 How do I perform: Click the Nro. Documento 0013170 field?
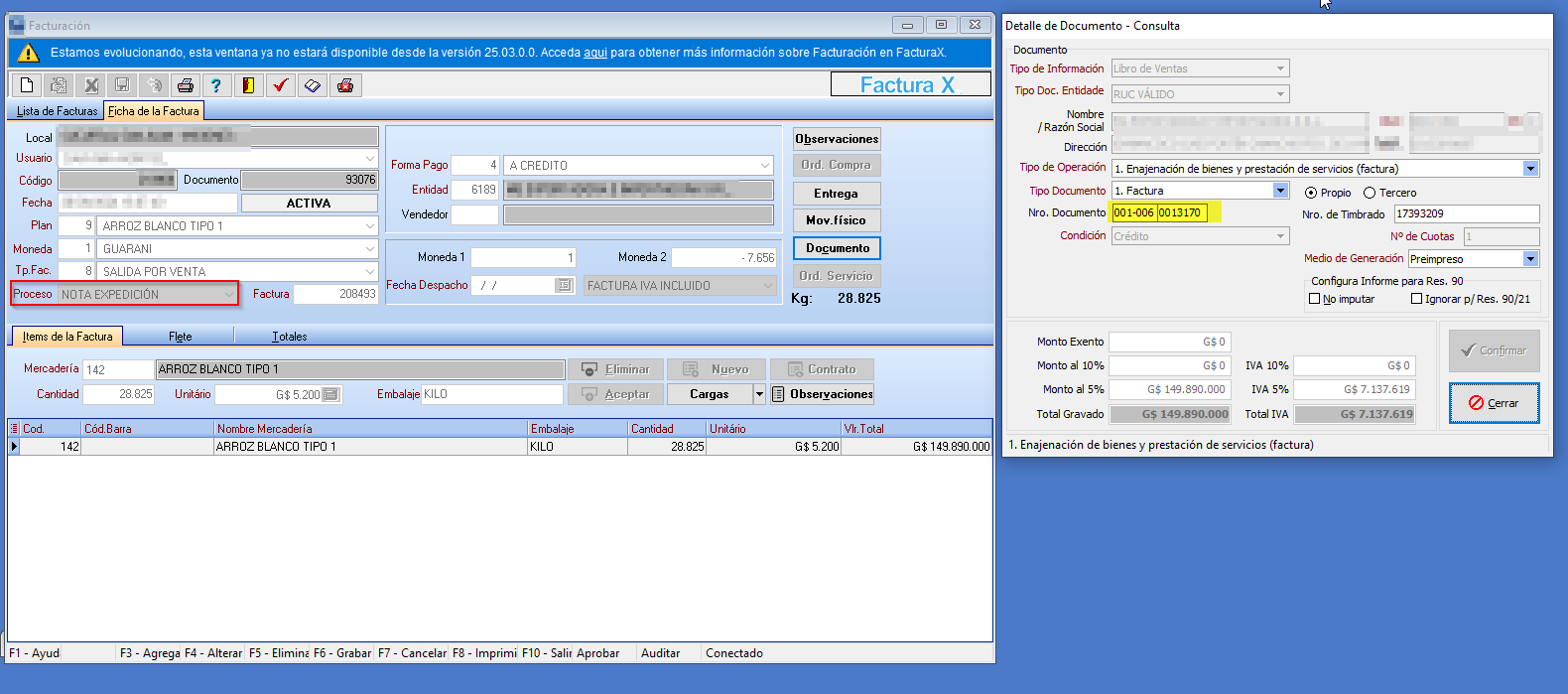(1182, 212)
